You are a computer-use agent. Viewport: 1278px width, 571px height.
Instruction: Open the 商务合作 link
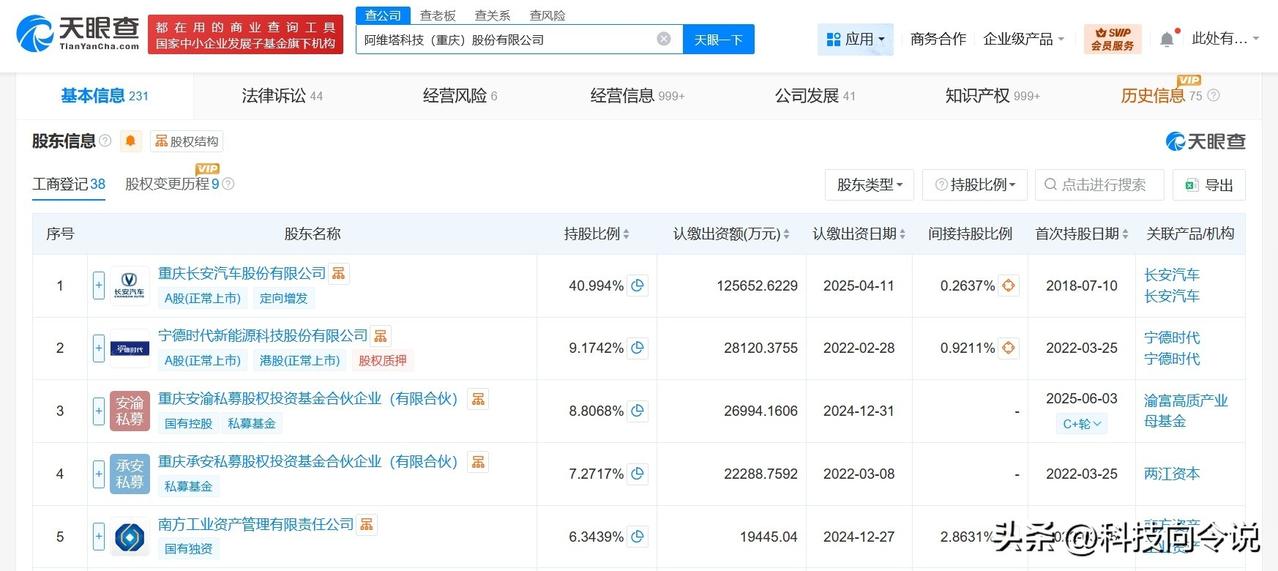938,39
